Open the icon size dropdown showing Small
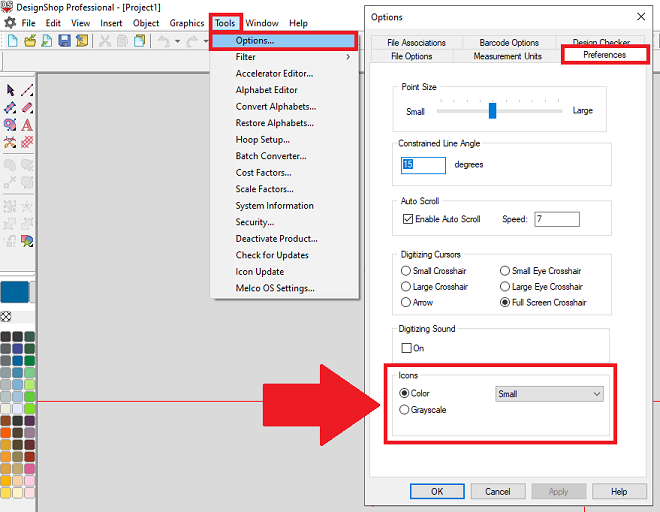The image size is (660, 512). 549,394
